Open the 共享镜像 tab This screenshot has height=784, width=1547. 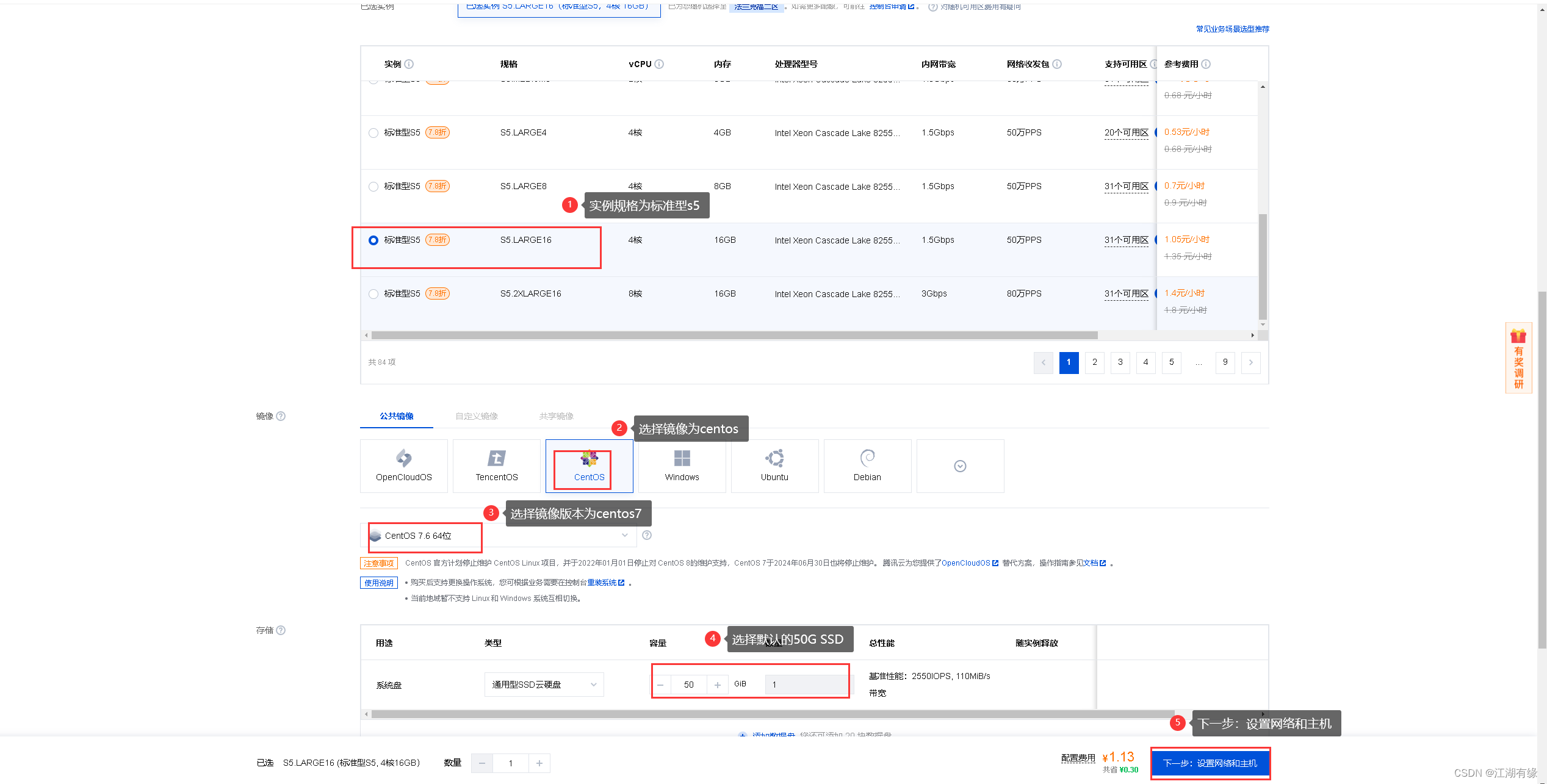point(556,416)
